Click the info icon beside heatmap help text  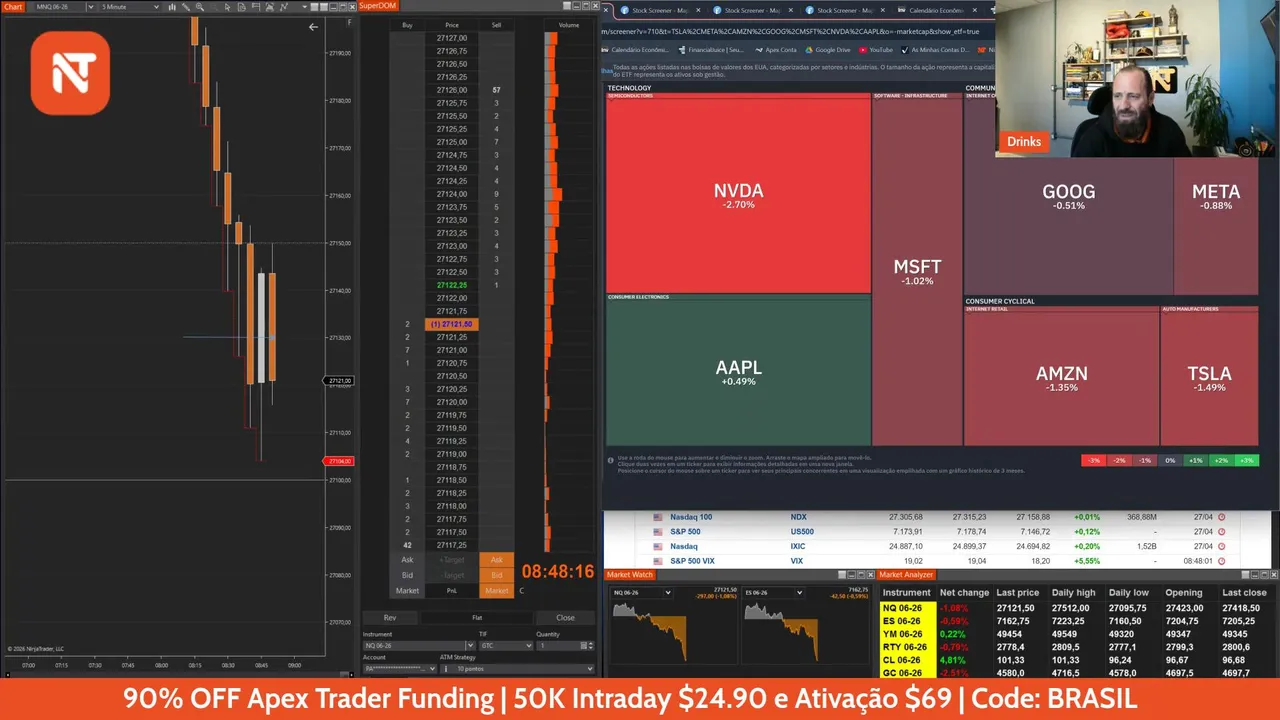611,460
